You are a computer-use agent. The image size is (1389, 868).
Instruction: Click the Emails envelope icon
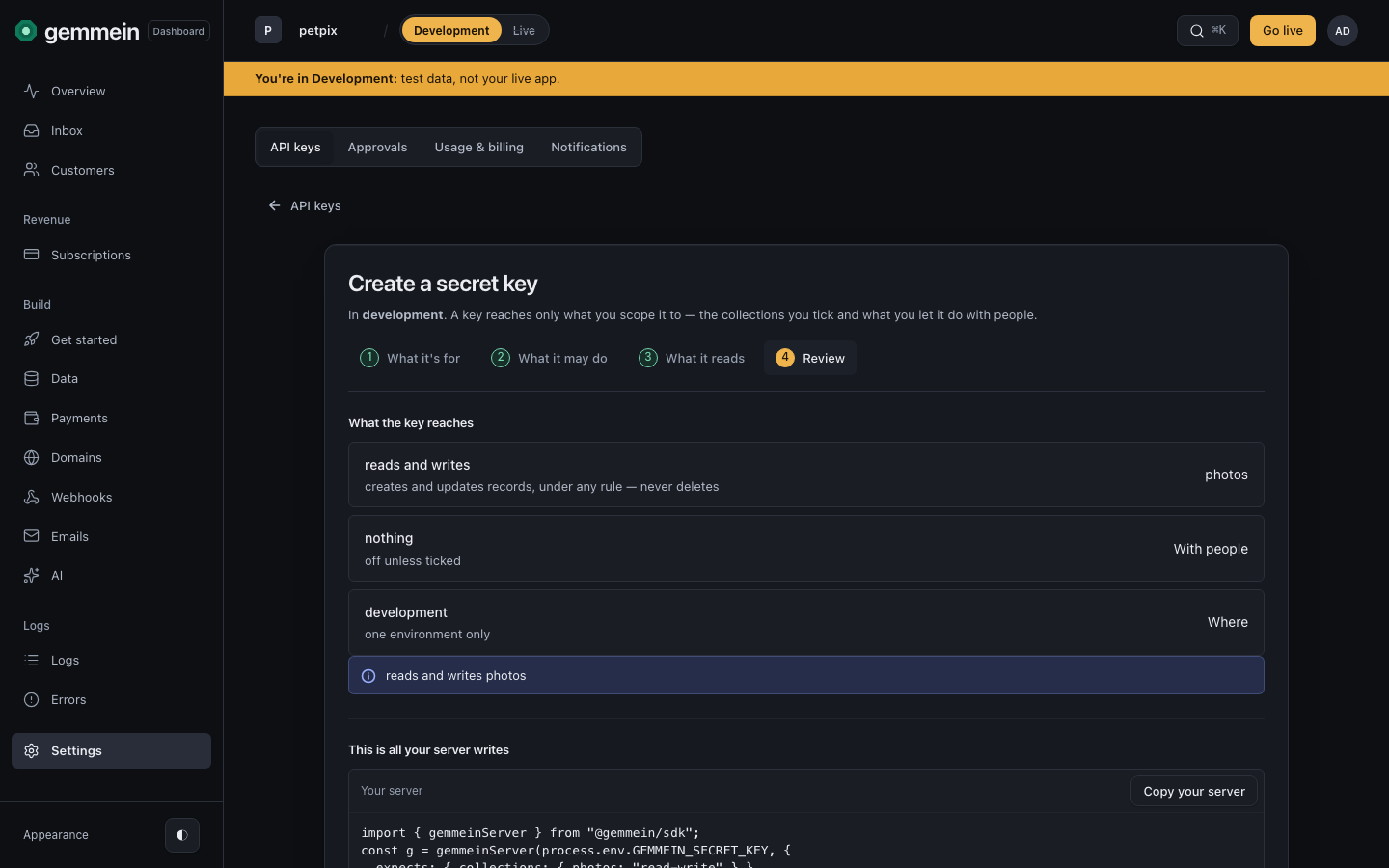[x=32, y=536]
